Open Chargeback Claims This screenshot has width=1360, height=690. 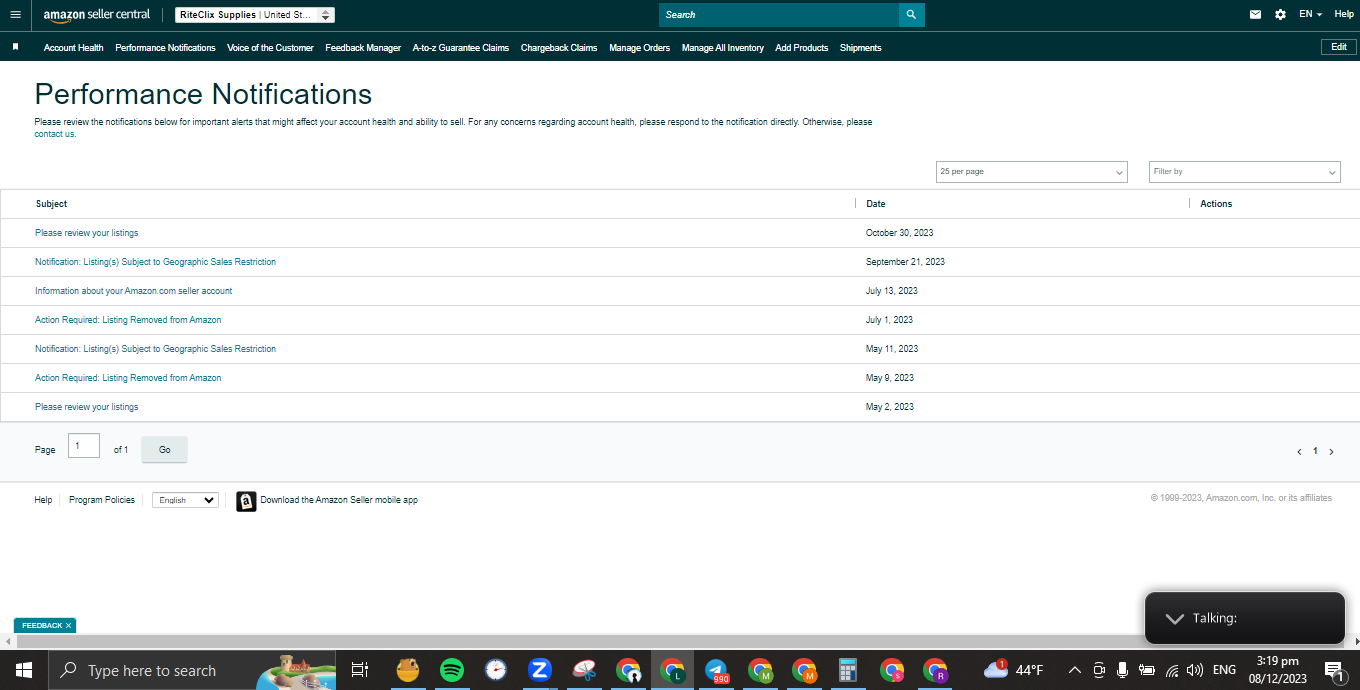(x=559, y=48)
